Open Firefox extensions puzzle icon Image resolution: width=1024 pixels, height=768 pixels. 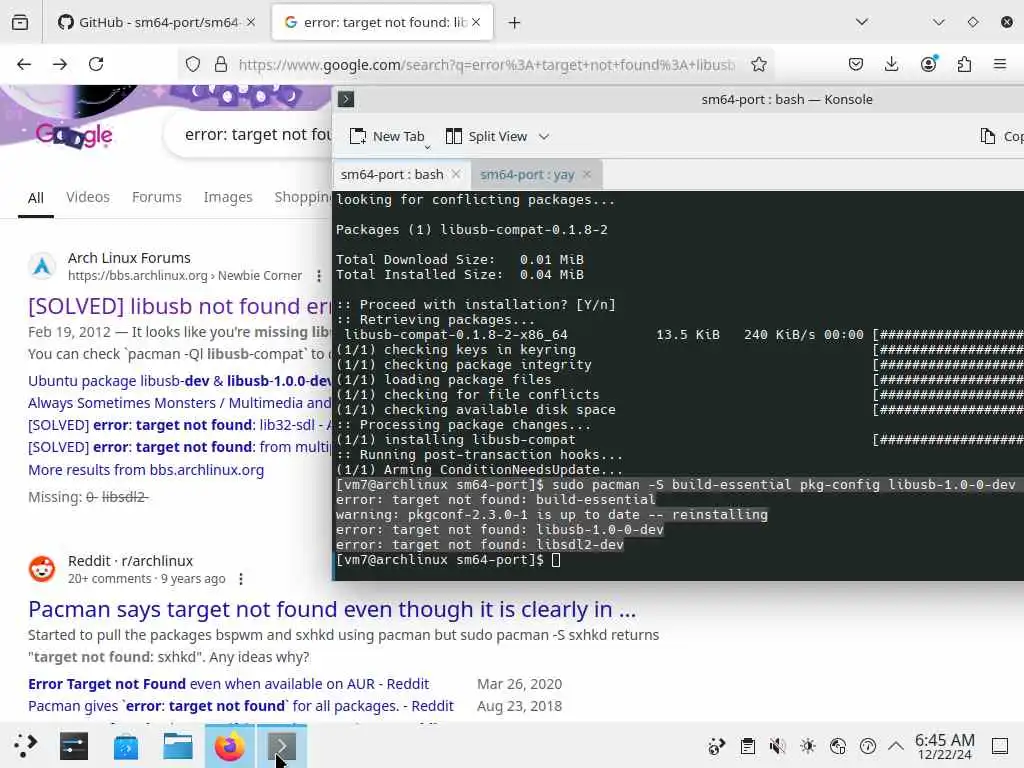[x=964, y=64]
